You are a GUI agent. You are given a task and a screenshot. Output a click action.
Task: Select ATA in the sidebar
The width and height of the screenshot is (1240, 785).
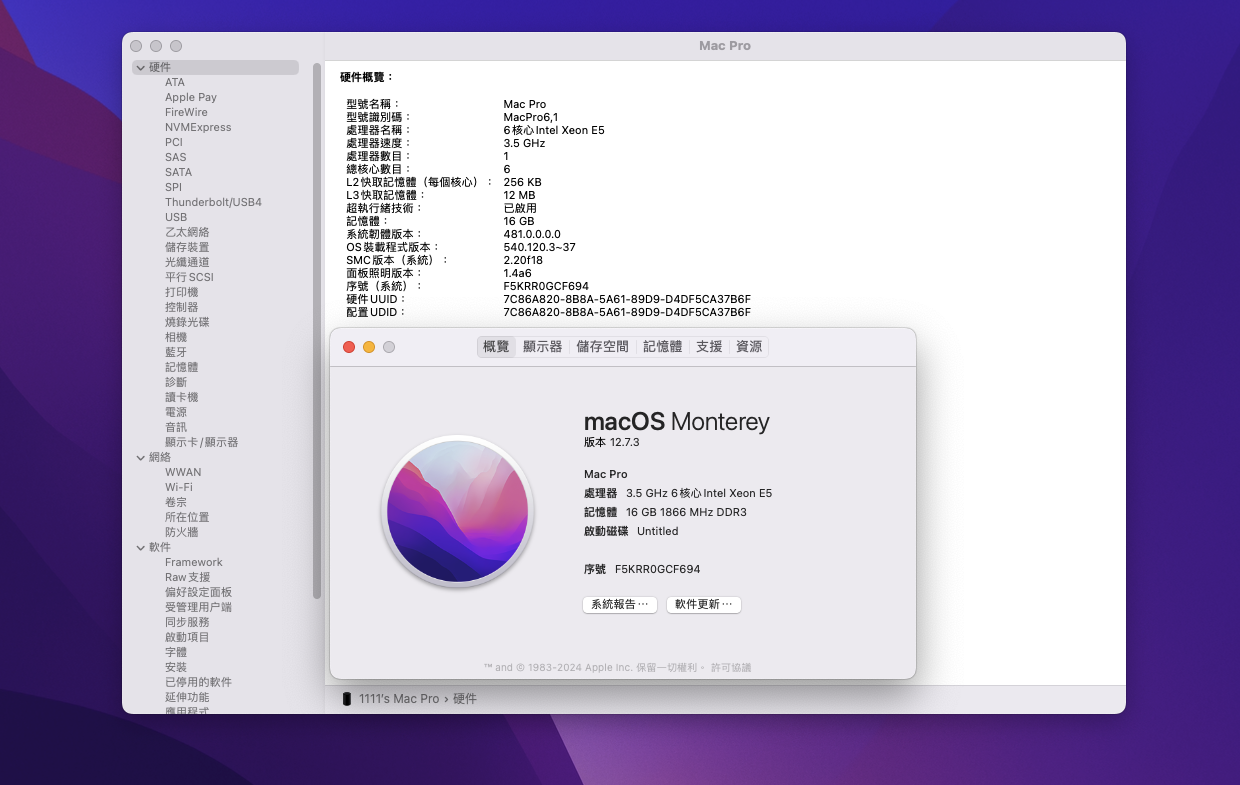click(x=175, y=82)
